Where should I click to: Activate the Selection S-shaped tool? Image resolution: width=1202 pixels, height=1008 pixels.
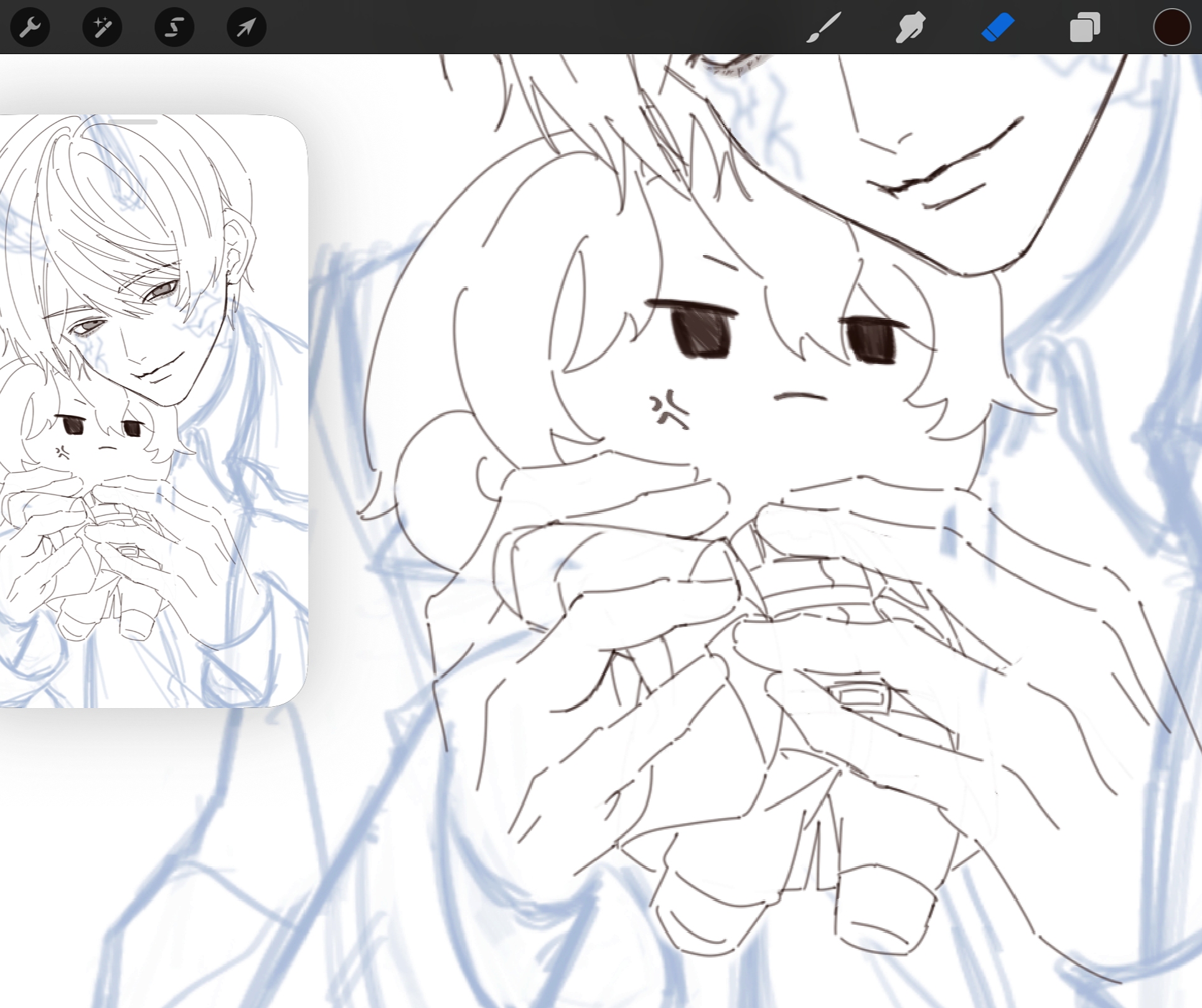(x=174, y=27)
